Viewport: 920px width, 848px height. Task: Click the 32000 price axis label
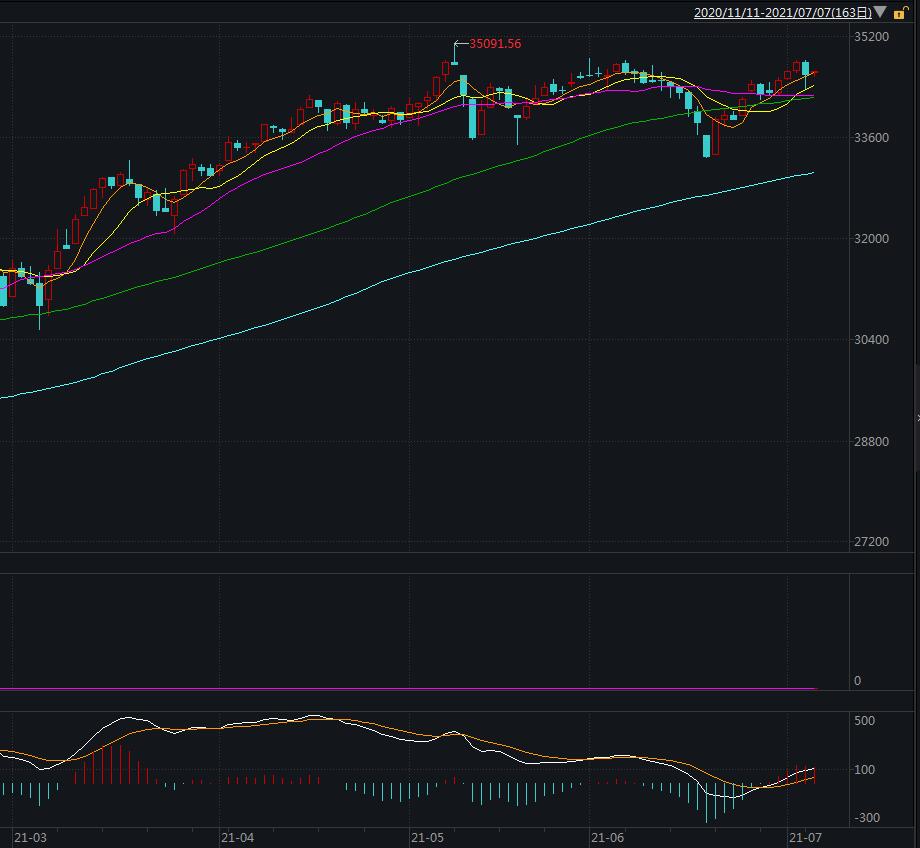tap(871, 239)
